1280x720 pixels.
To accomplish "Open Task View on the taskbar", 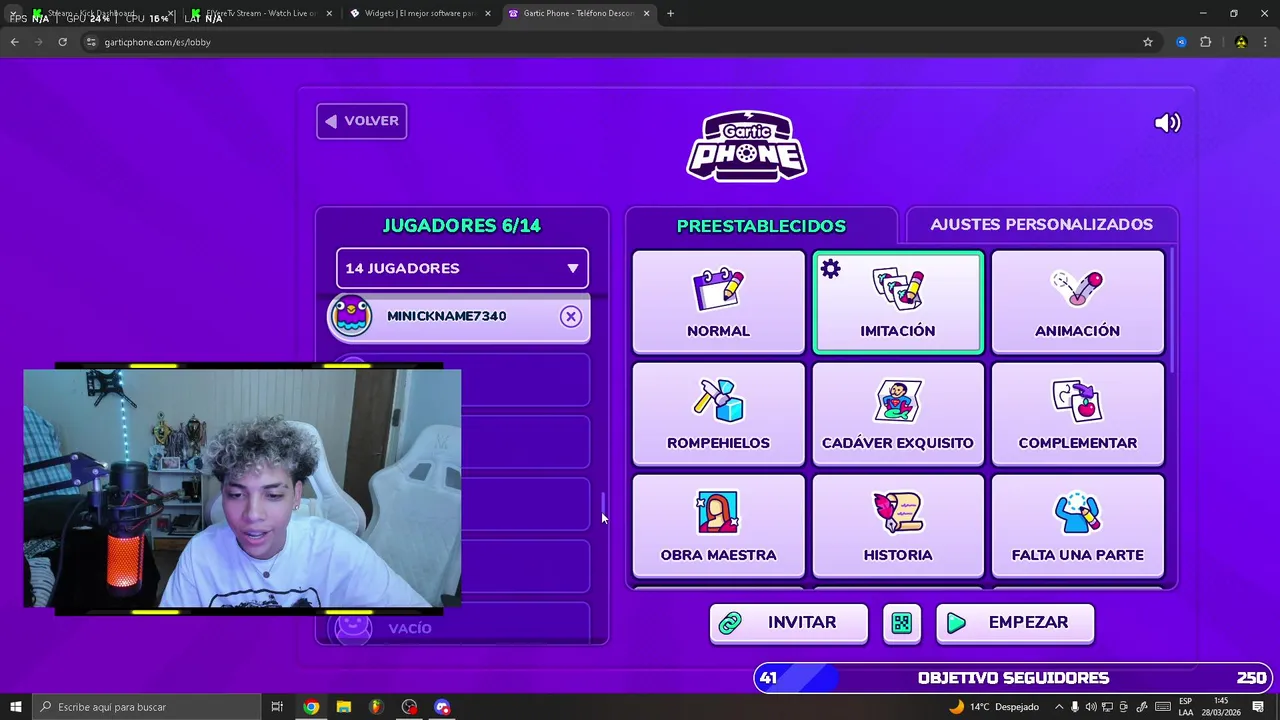I will (x=277, y=707).
